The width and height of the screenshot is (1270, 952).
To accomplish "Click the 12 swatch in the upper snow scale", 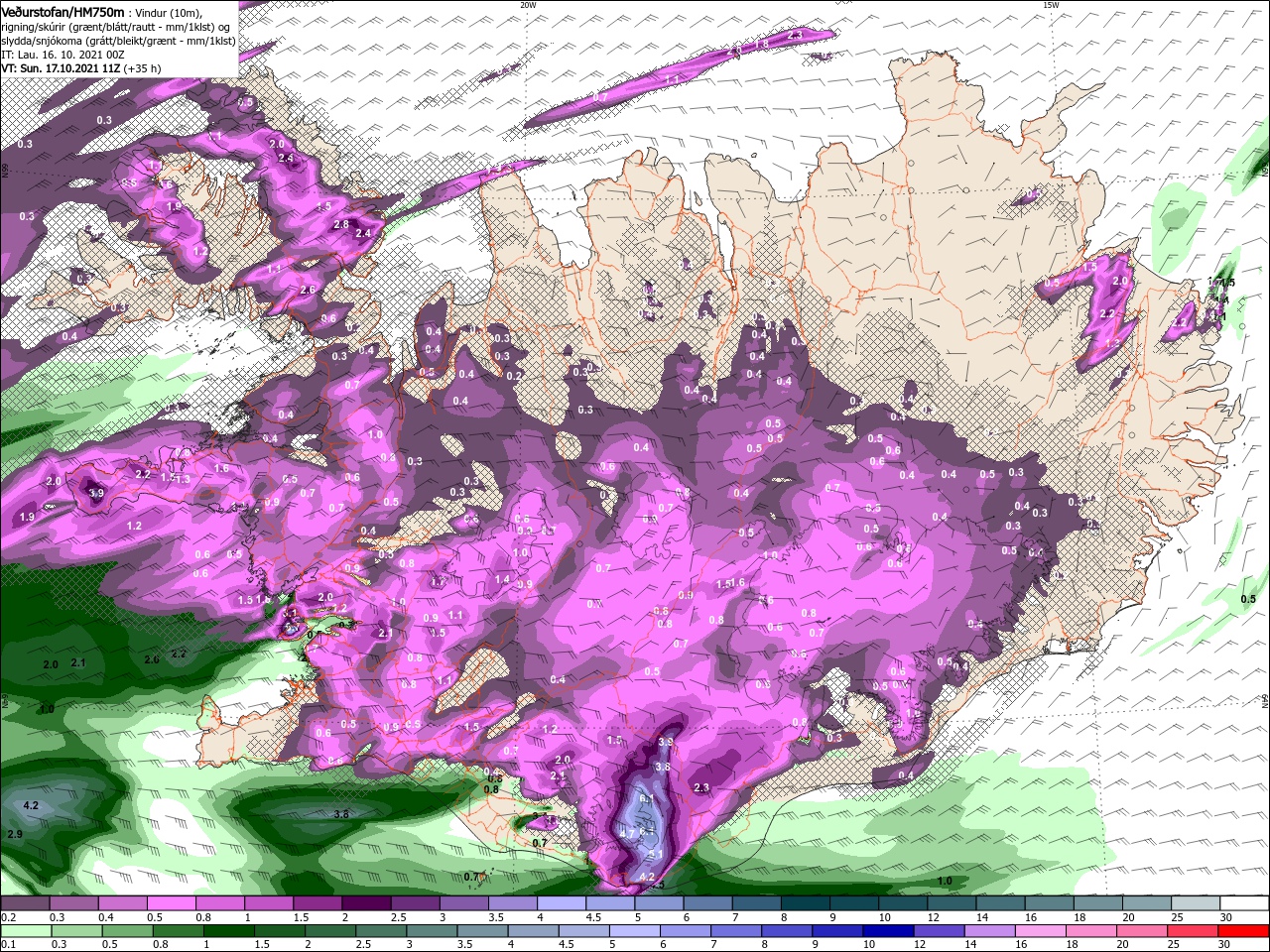I will pos(952,904).
